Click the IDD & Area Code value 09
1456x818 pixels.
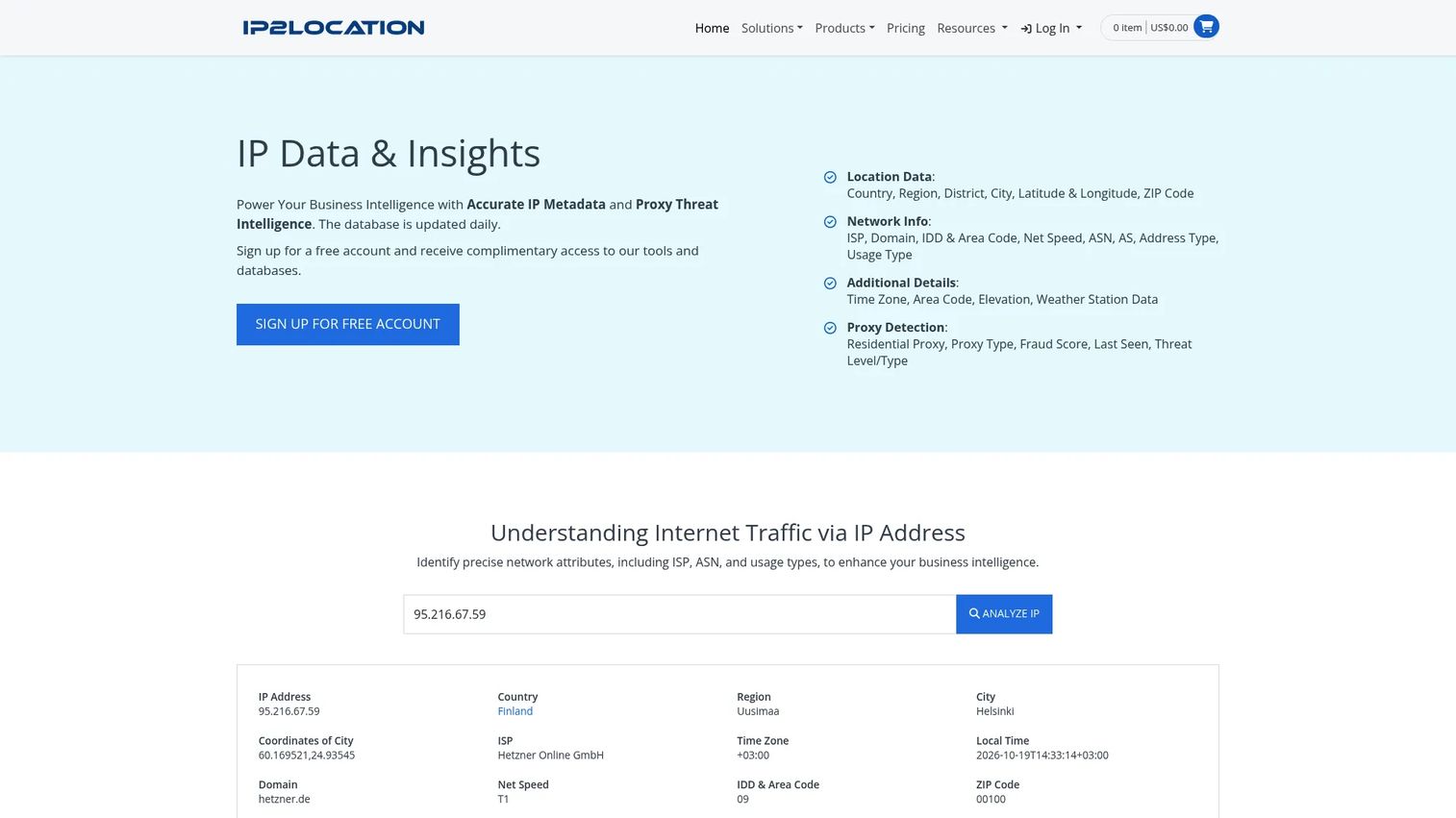point(742,800)
